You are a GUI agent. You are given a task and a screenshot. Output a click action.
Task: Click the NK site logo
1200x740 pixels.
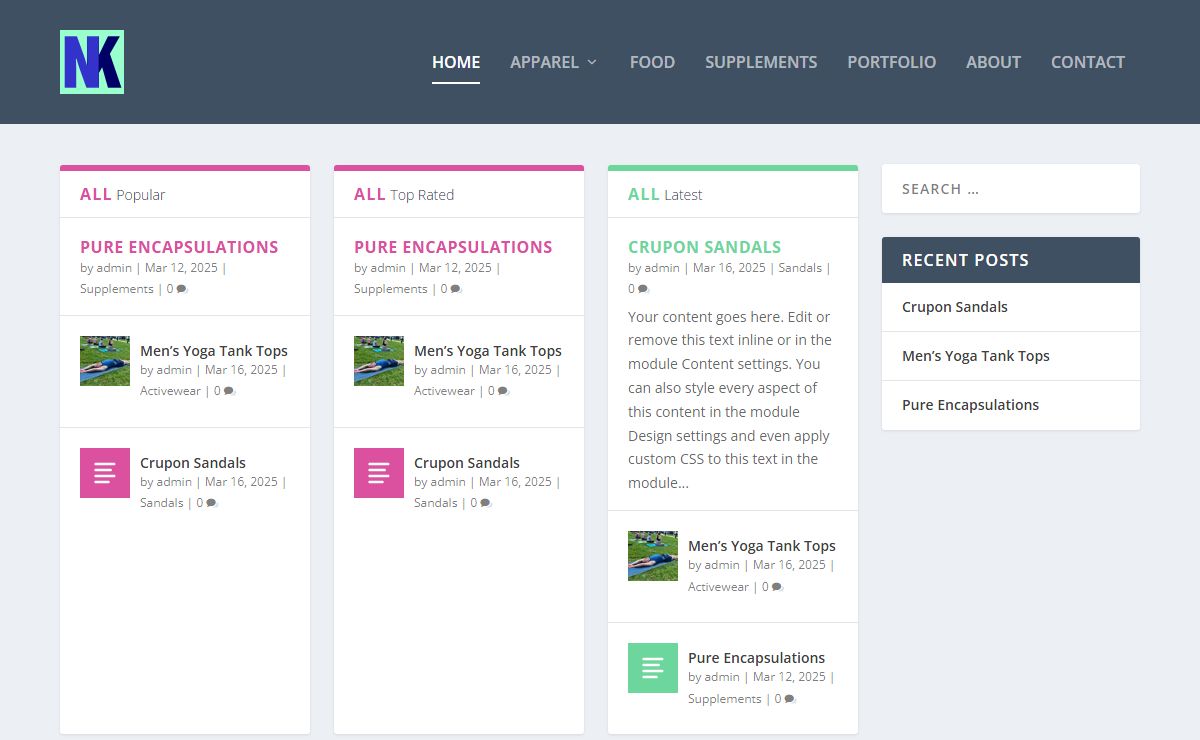(x=92, y=62)
